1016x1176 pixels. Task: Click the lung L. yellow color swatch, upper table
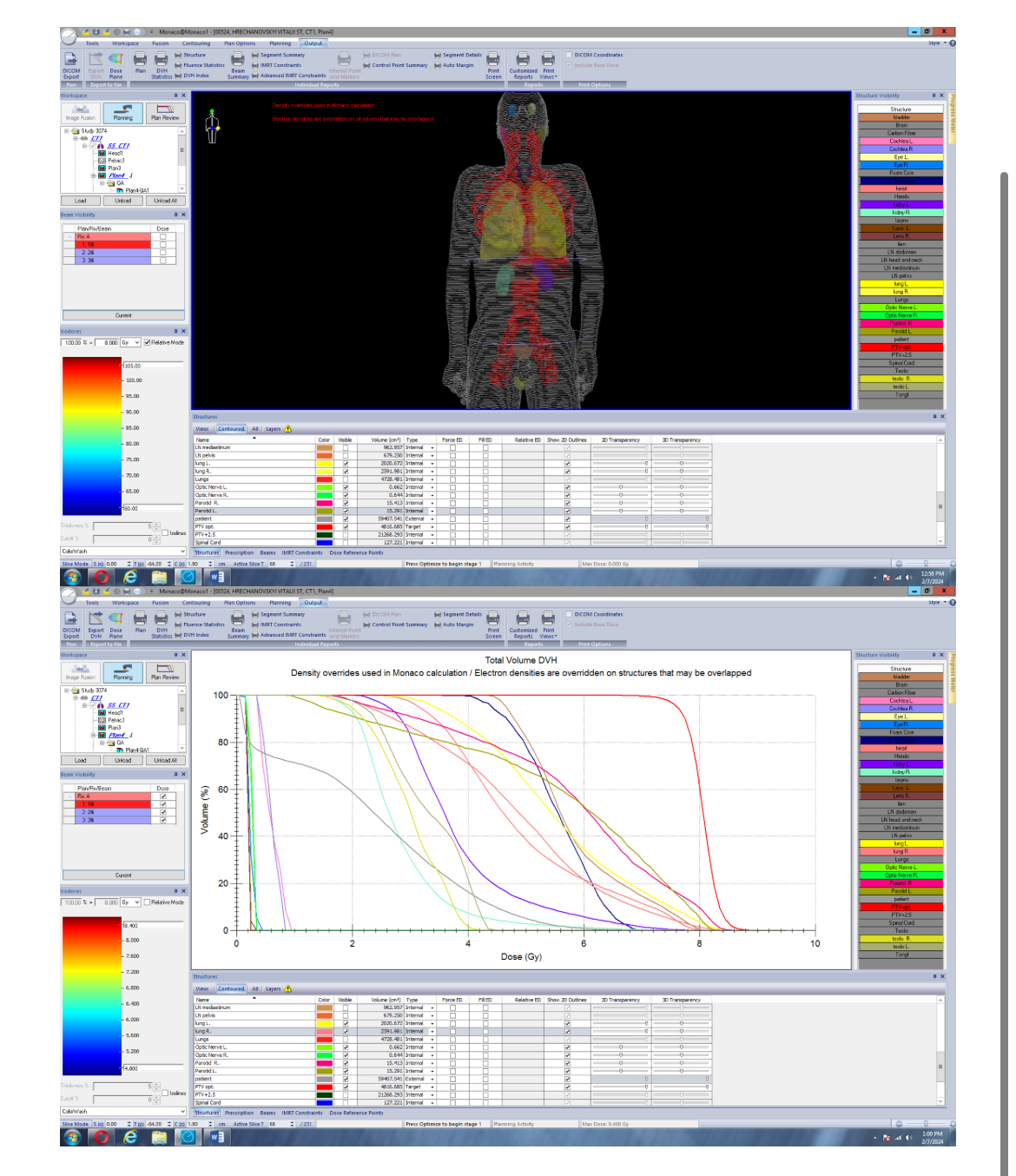pyautogui.click(x=324, y=464)
